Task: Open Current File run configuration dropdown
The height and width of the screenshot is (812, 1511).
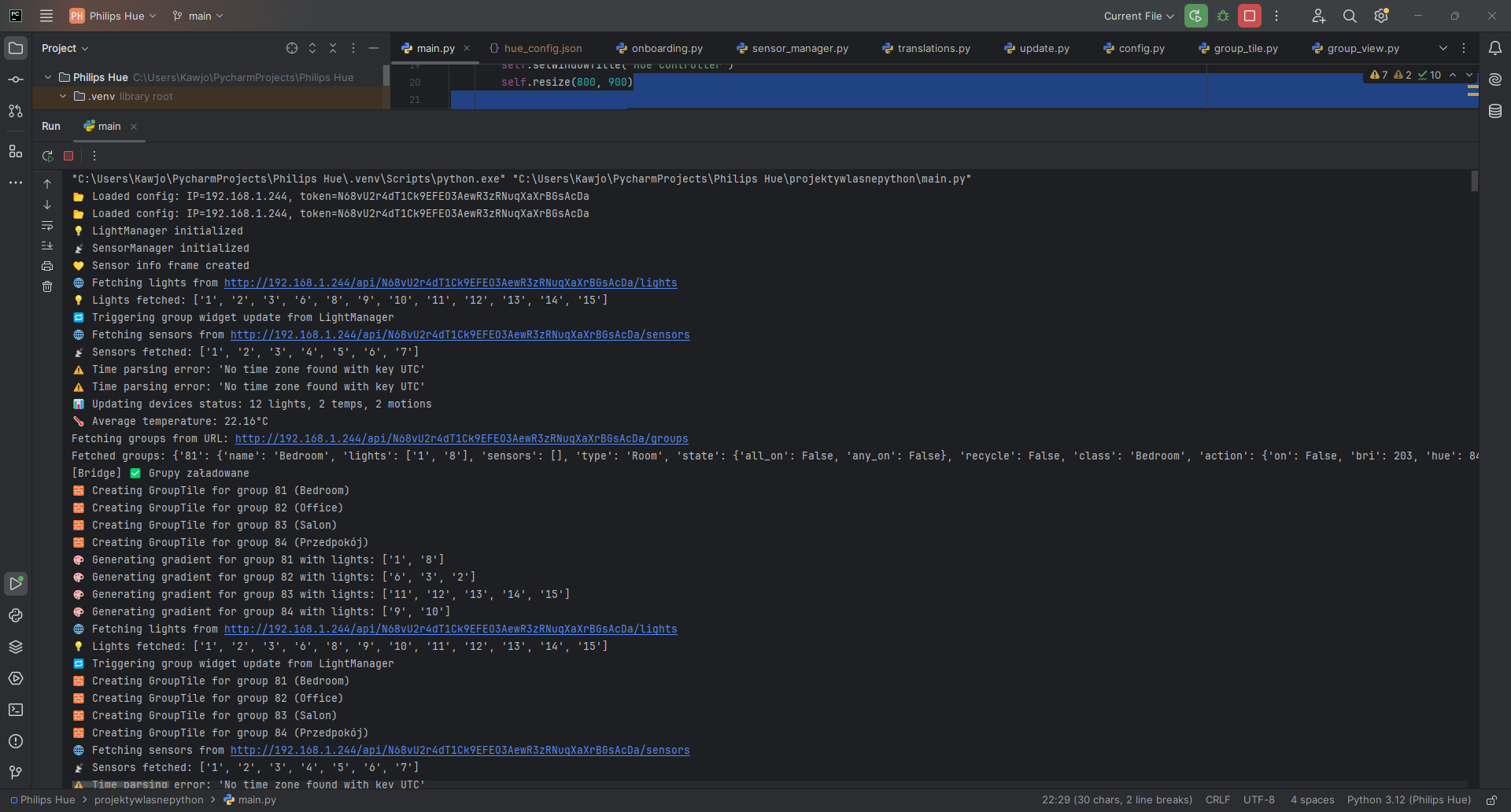Action: point(1139,16)
